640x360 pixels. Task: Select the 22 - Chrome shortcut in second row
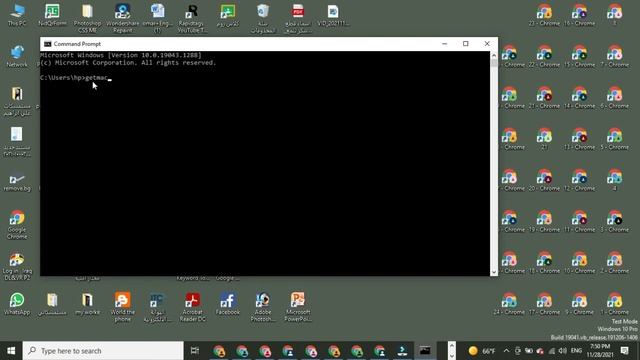point(544,57)
